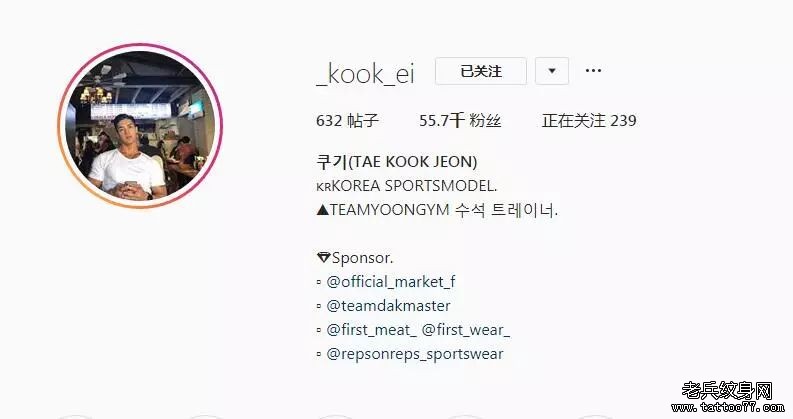Visit the @first_meat_ profile link
This screenshot has height=419, width=793.
[371, 330]
